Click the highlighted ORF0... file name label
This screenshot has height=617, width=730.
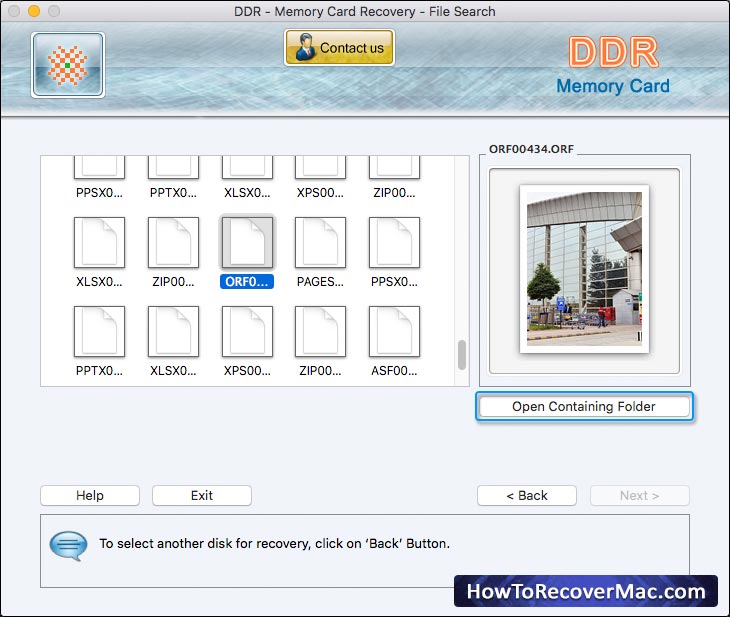247,282
